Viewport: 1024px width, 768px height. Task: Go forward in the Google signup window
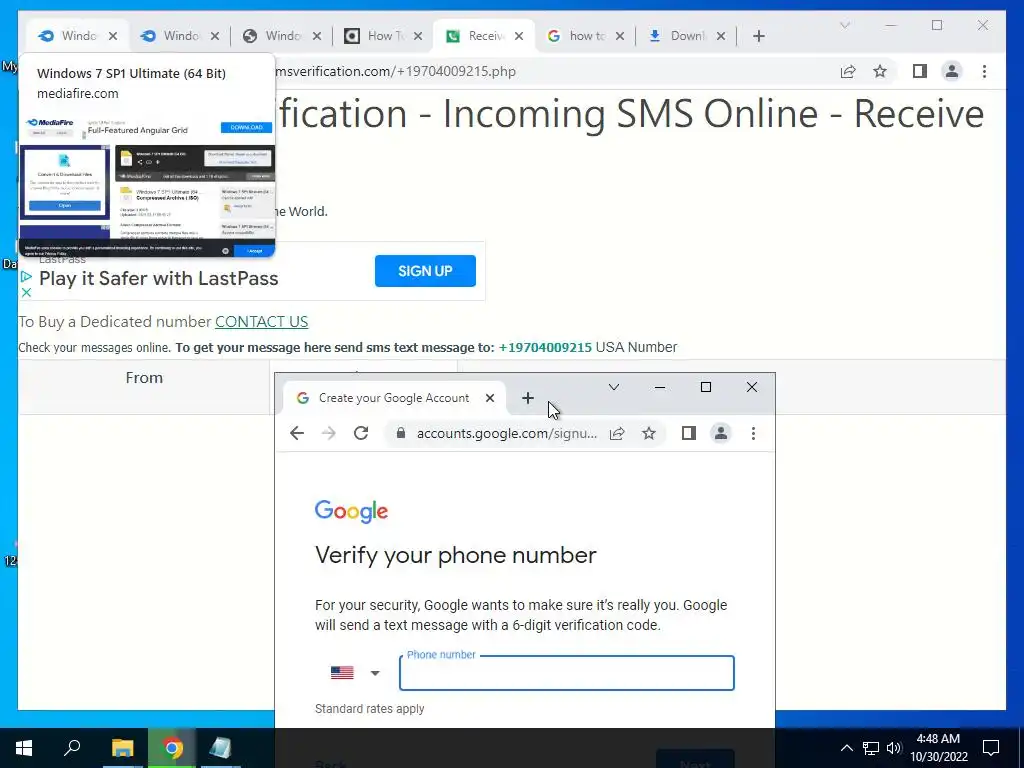(328, 433)
